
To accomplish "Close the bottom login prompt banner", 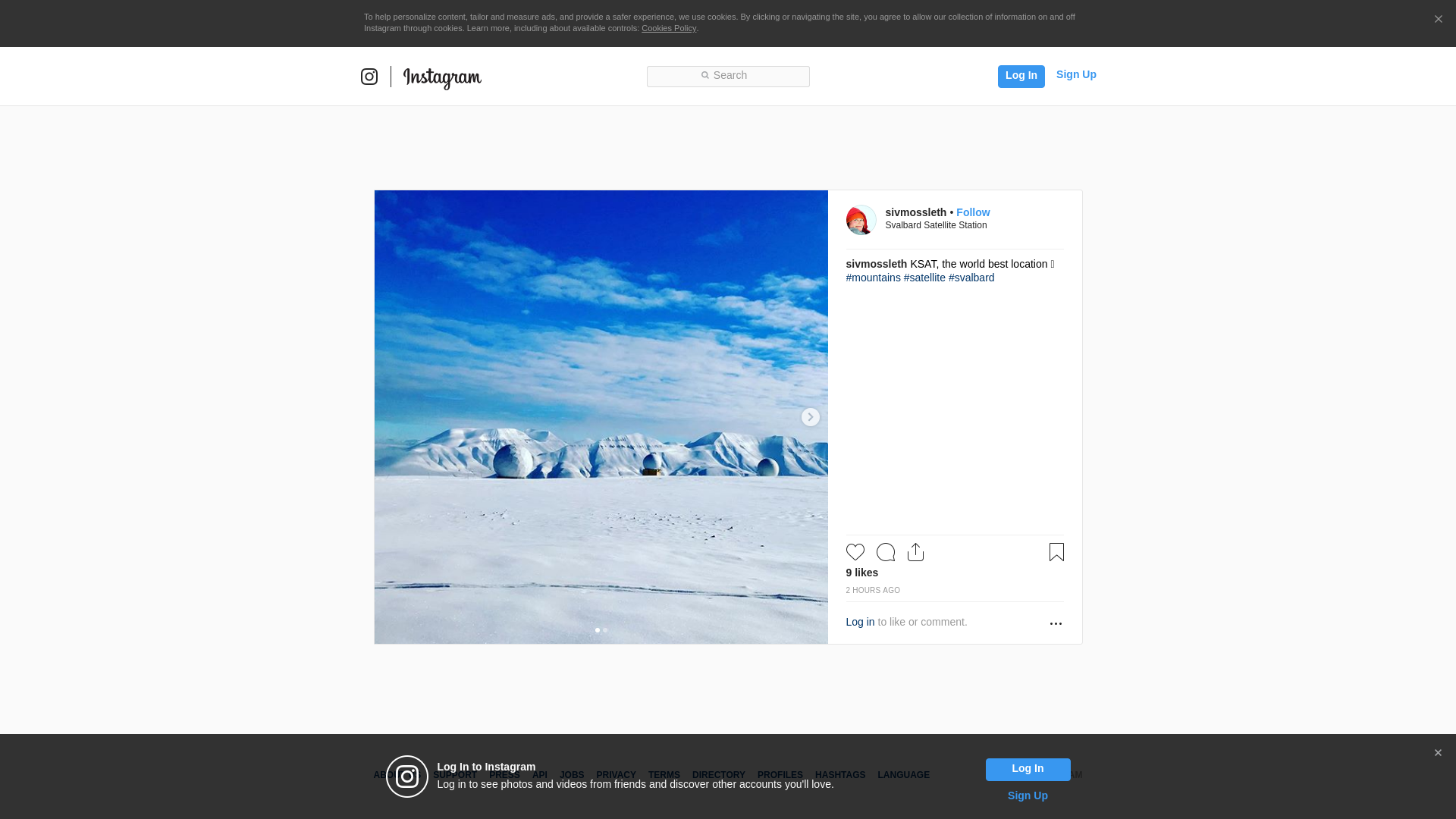I will (1438, 753).
